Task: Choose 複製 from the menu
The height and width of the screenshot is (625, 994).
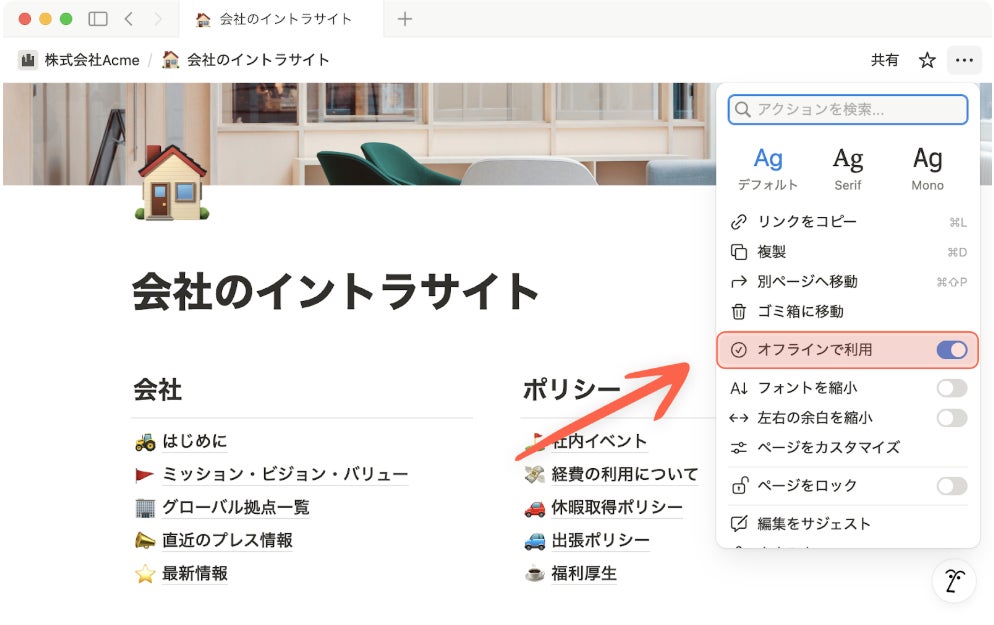Action: [x=848, y=252]
